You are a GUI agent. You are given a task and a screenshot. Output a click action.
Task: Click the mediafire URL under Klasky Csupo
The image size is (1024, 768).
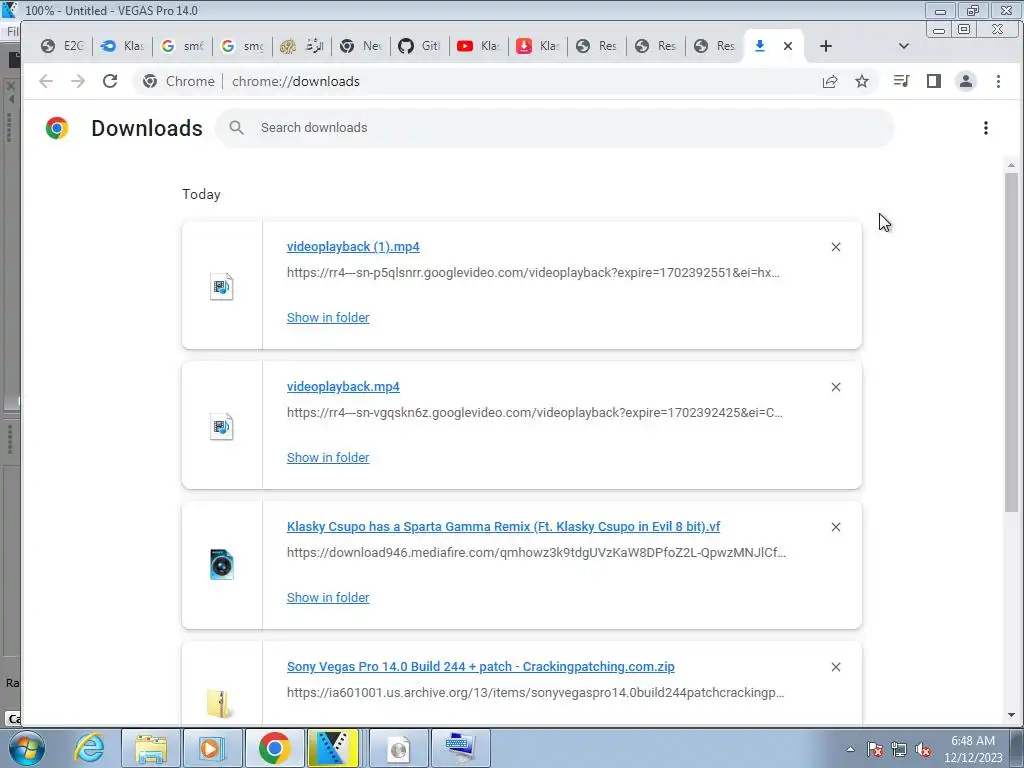(x=536, y=552)
